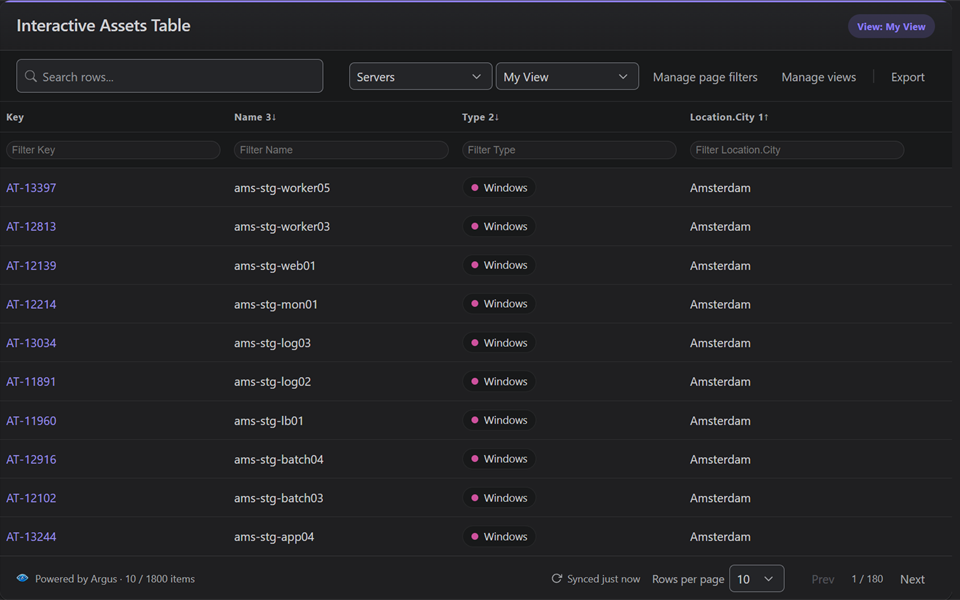Click the name ams-stg-lb01

[x=269, y=421]
